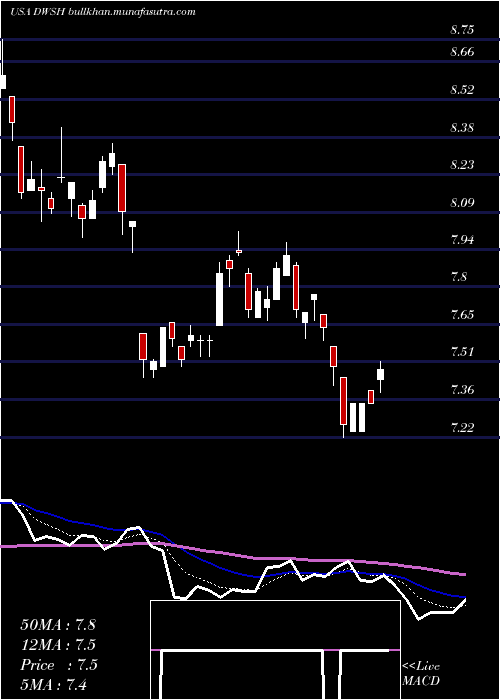The image size is (500, 700).
Task: Click the 8.66 price axis label
Action: pos(462,52)
